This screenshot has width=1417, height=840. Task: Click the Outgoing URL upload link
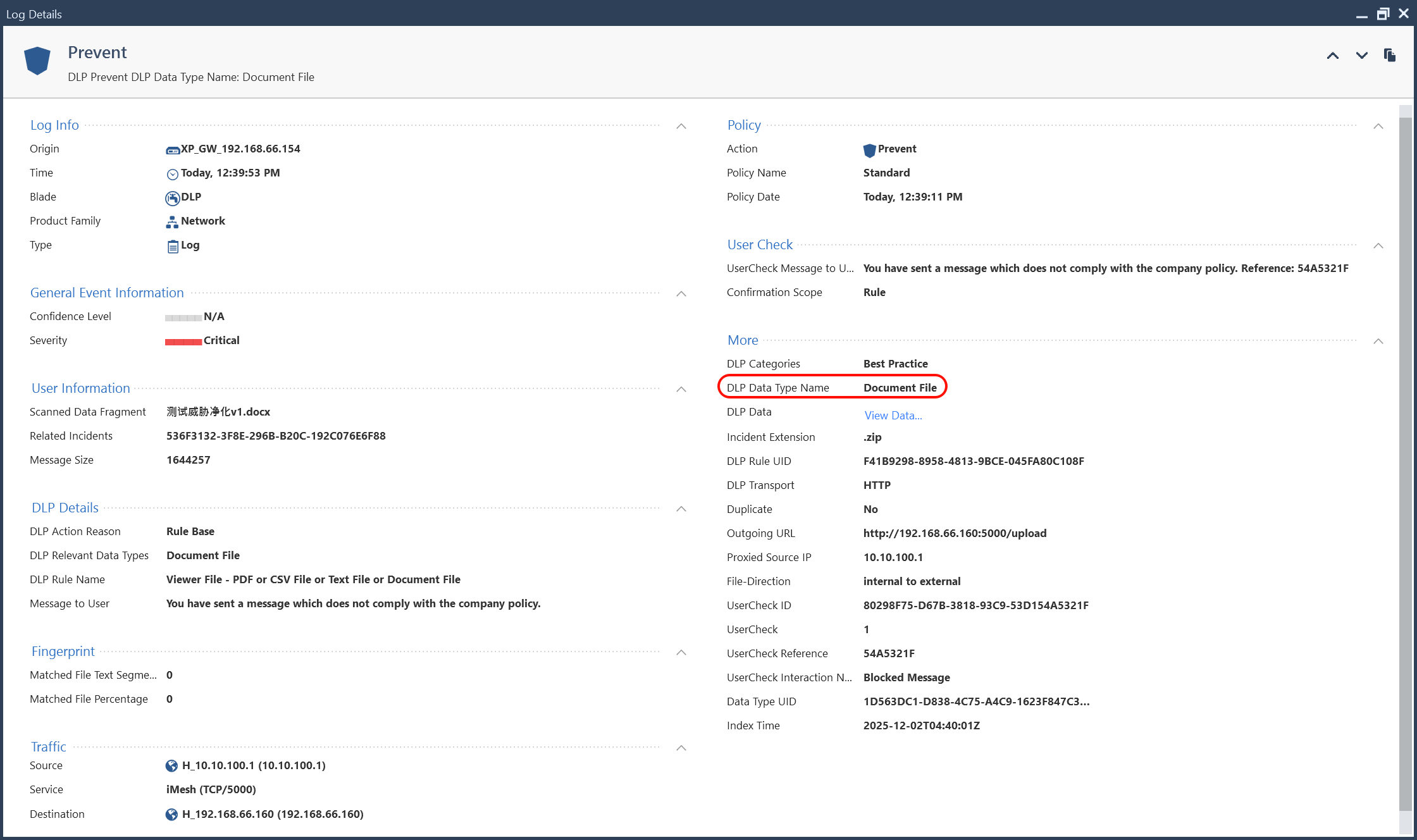955,533
